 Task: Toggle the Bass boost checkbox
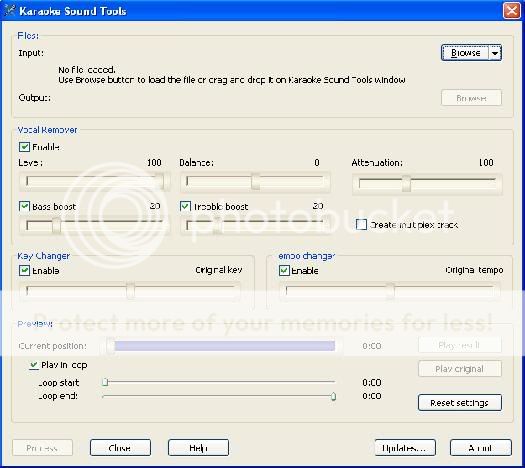pyautogui.click(x=24, y=206)
